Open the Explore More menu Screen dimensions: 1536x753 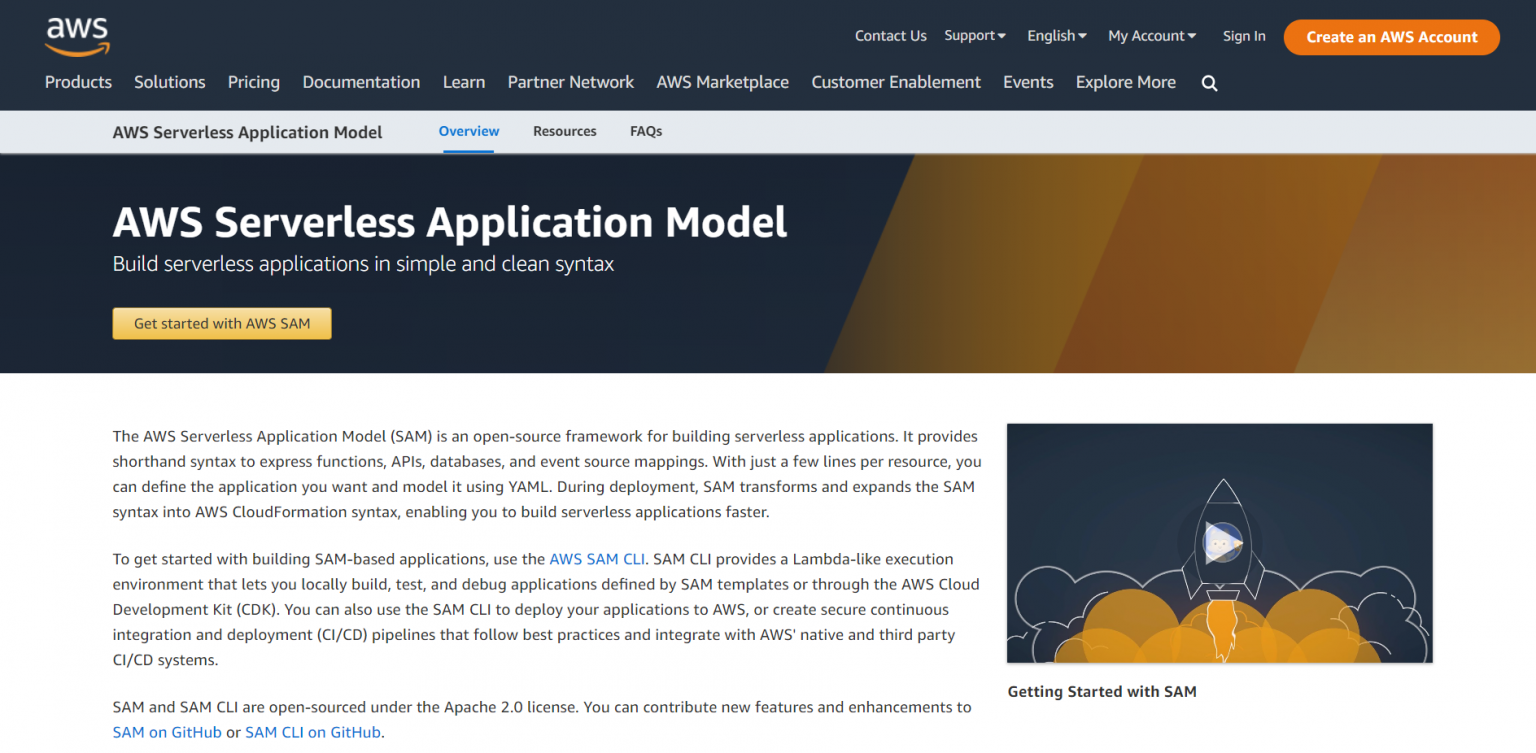(1125, 82)
